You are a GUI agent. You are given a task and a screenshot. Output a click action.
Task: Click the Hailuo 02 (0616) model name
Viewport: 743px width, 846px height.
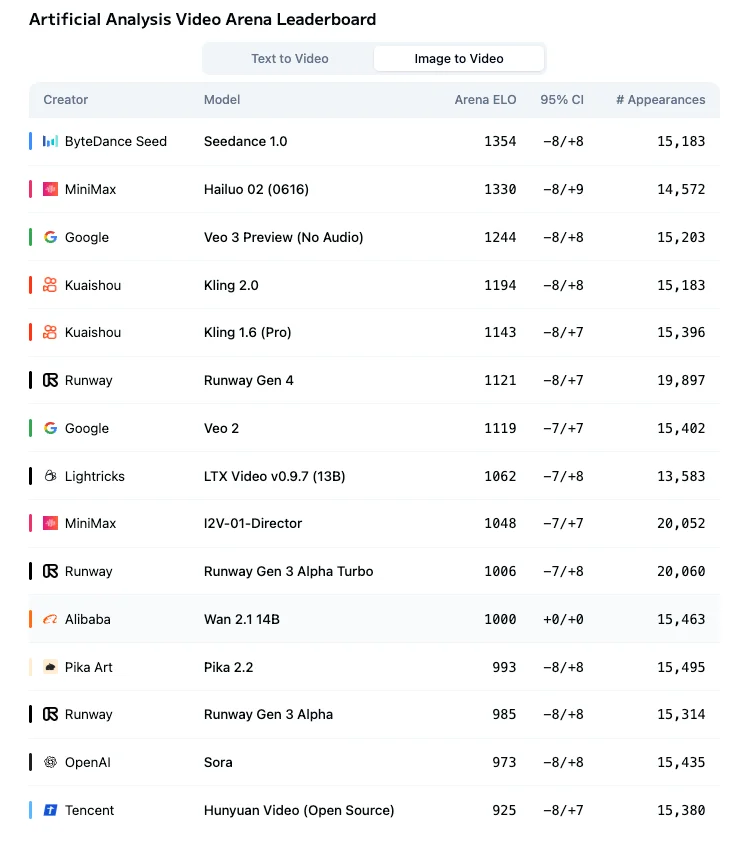[x=256, y=189]
